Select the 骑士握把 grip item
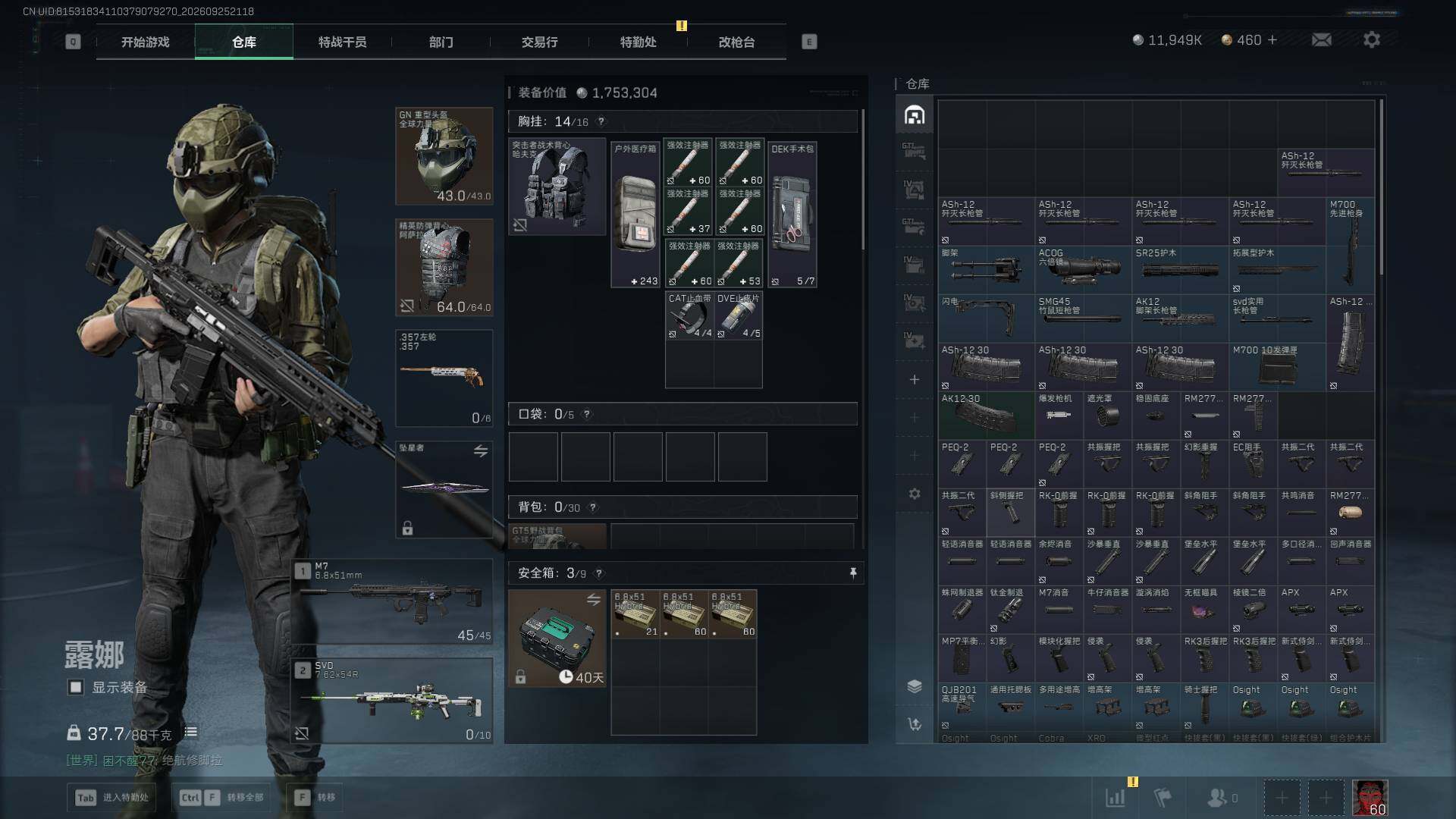 pyautogui.click(x=1205, y=707)
